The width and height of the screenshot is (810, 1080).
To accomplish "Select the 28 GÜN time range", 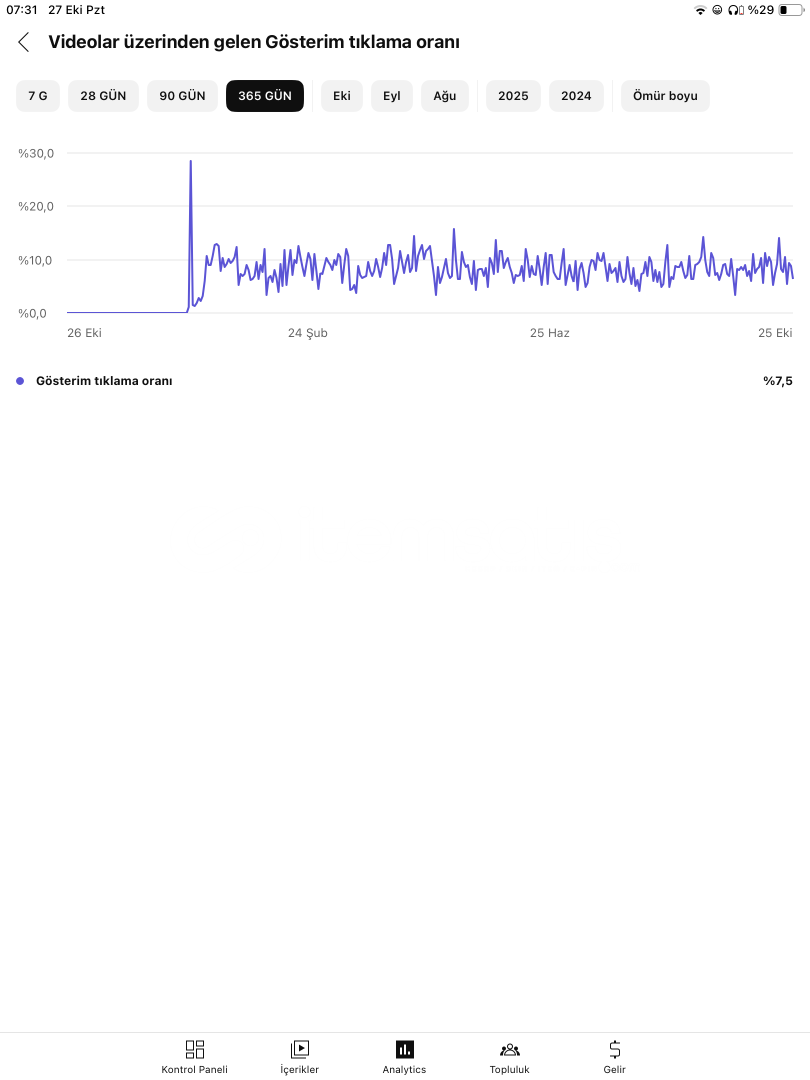I will point(103,96).
